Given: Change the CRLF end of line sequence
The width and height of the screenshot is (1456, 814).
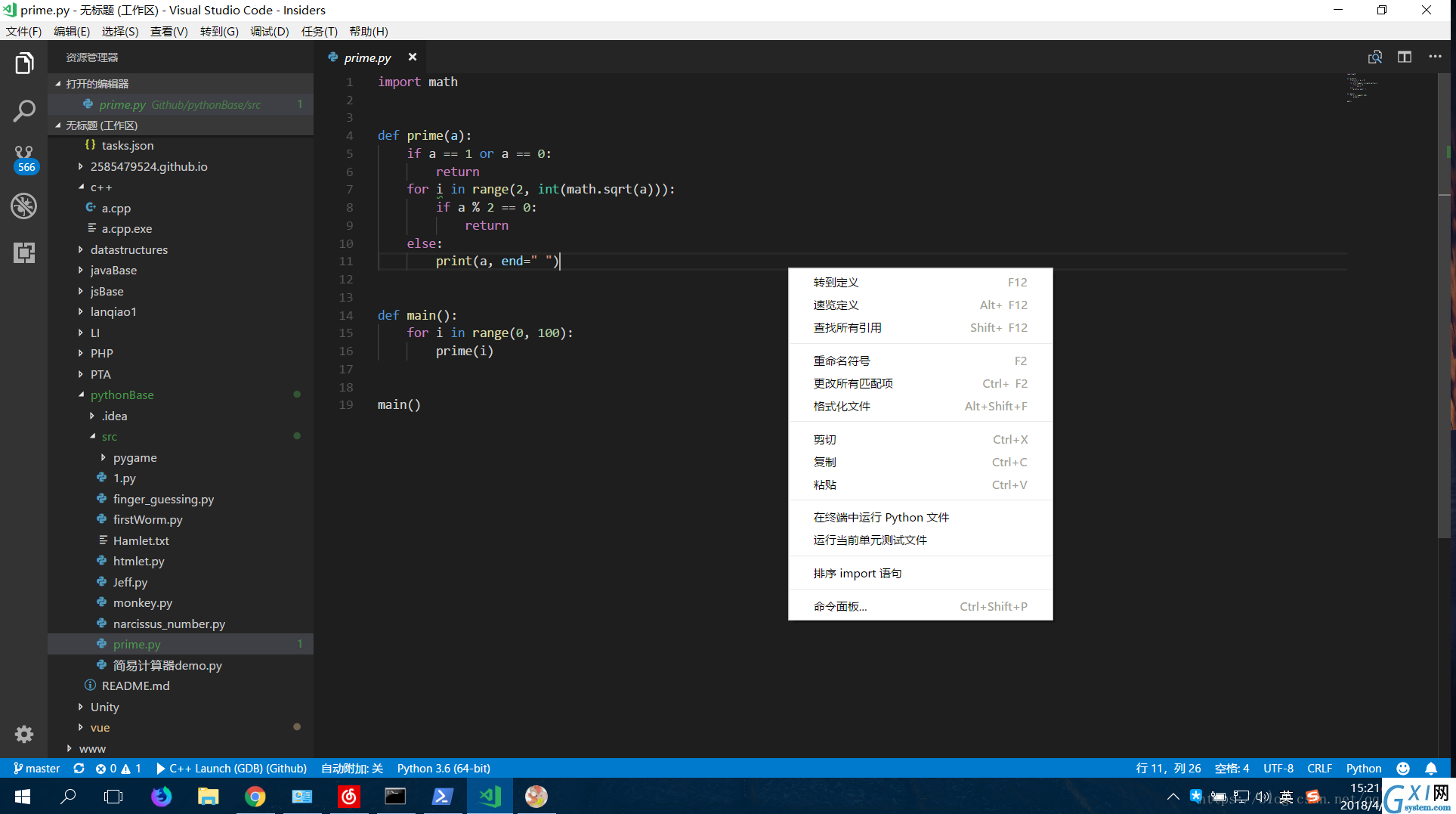Looking at the screenshot, I should pos(1319,768).
